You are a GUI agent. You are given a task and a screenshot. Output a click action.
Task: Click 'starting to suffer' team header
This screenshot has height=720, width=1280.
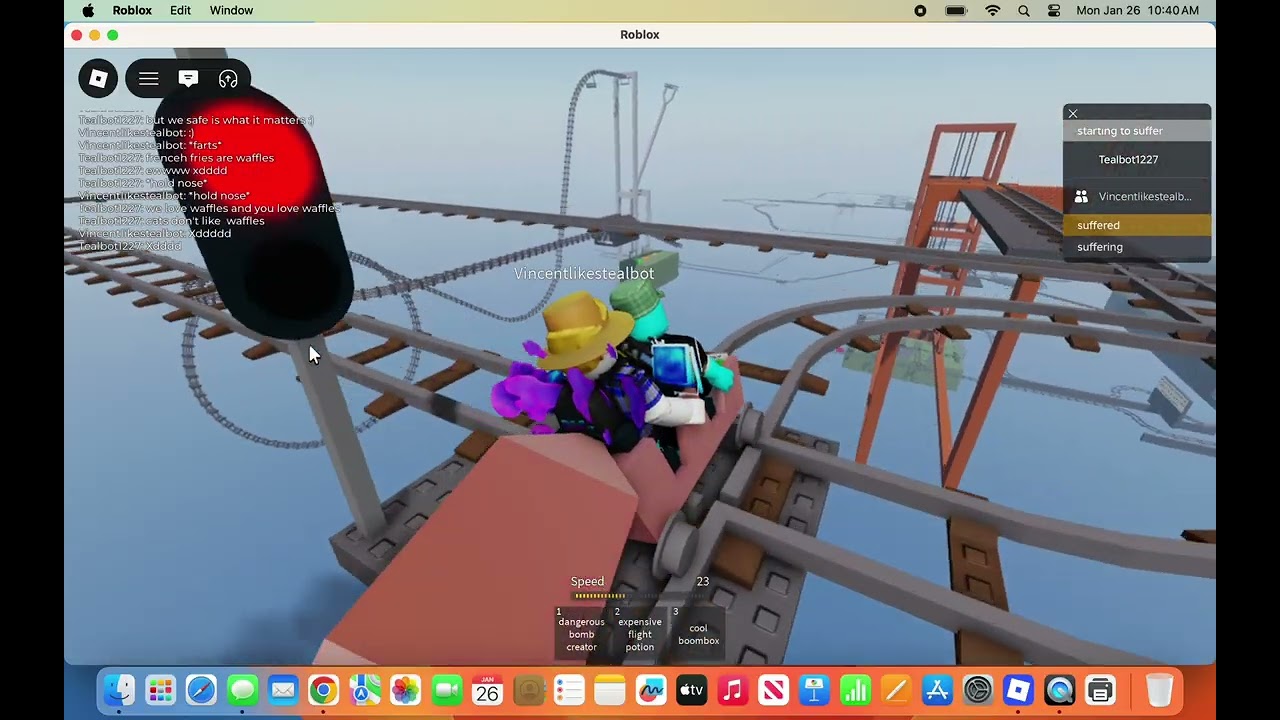pos(1137,131)
